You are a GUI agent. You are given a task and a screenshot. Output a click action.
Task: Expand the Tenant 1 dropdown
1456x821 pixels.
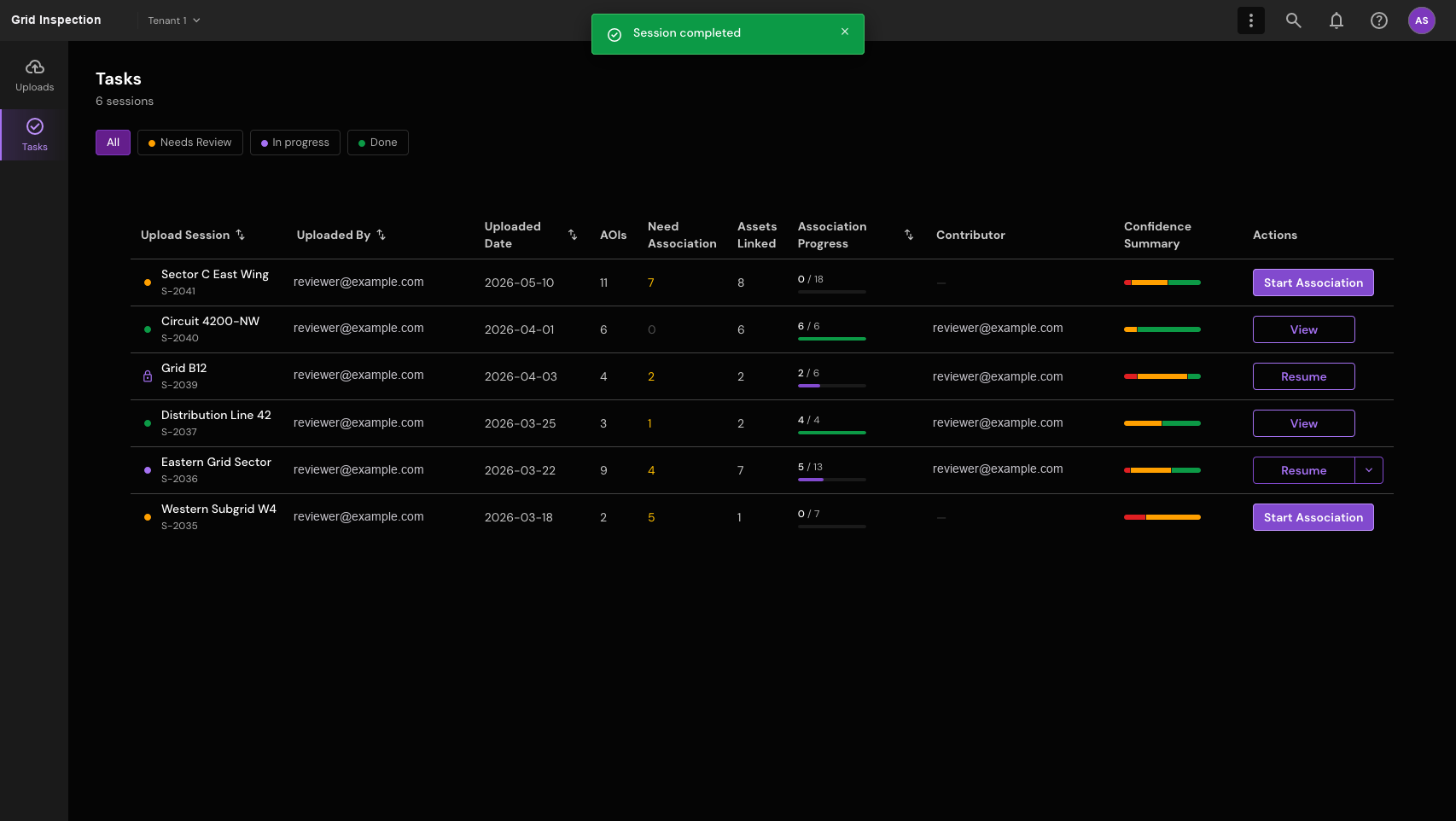174,20
